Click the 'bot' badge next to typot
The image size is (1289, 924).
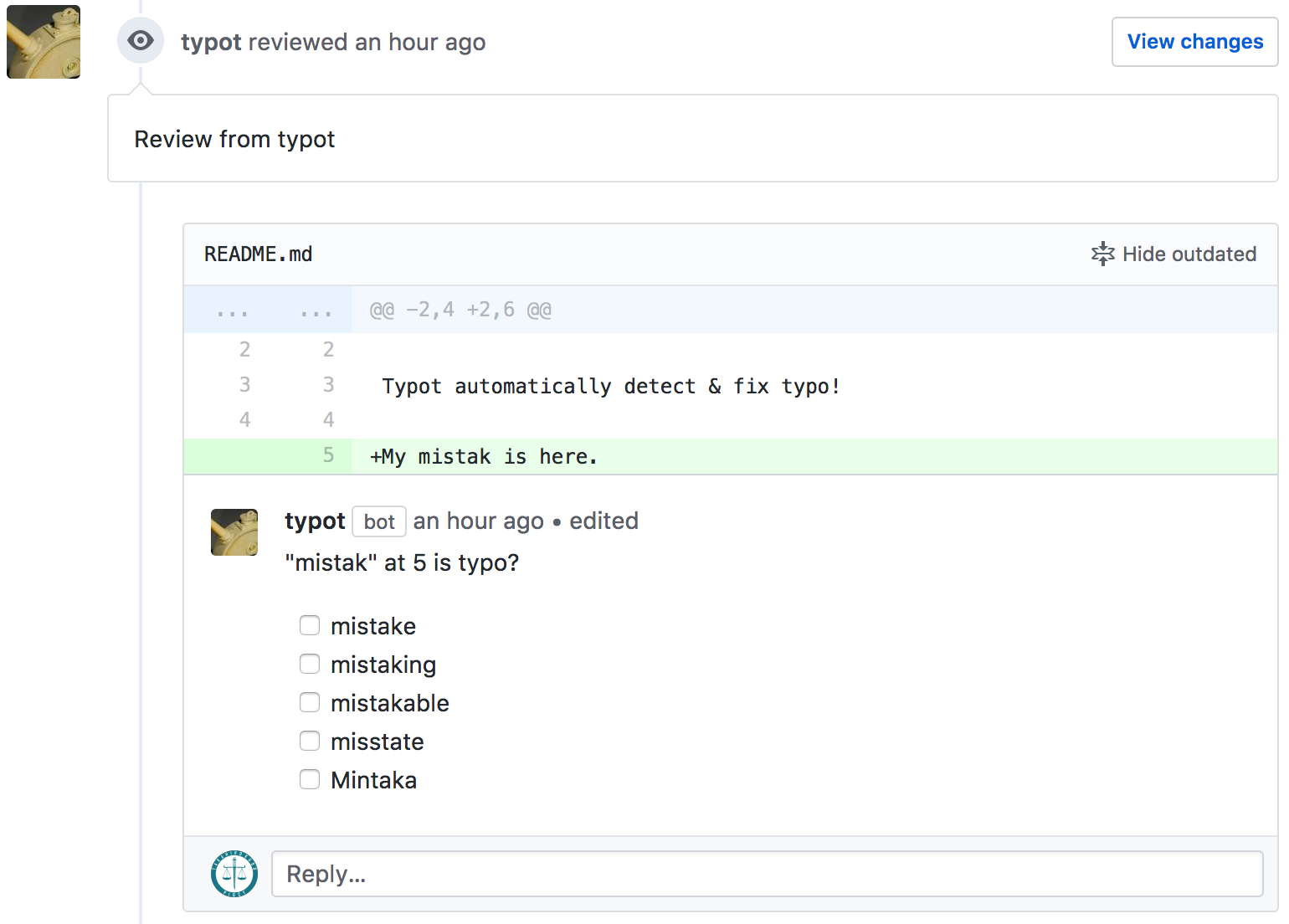[378, 521]
